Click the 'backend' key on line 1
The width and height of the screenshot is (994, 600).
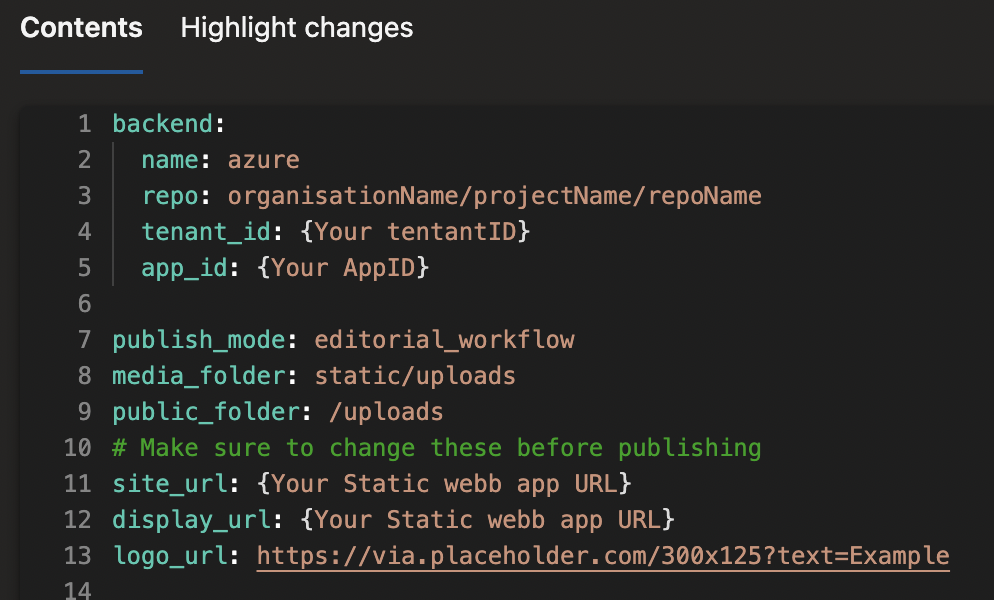coord(162,124)
